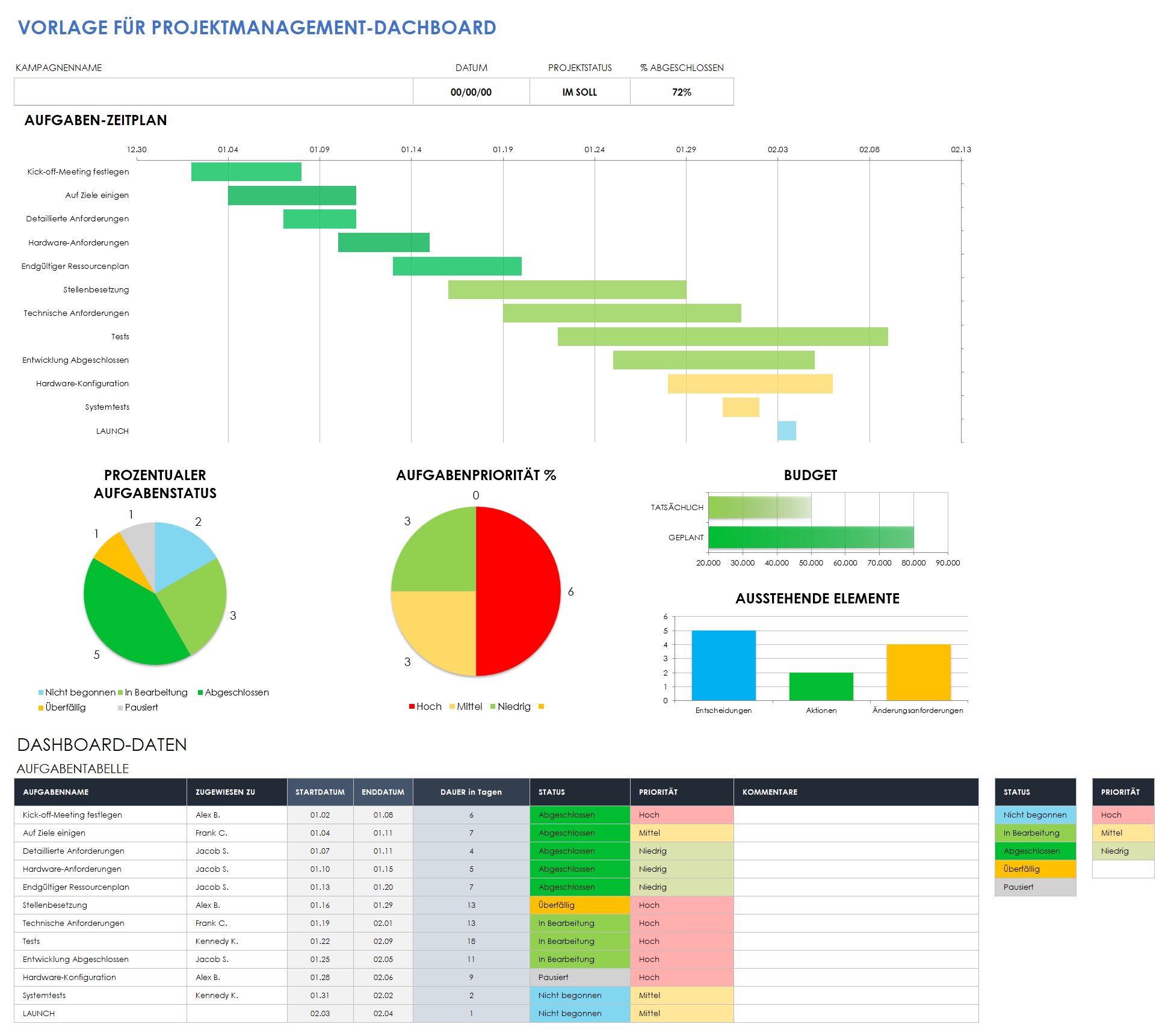
Task: Click the AUFGABEN-ZEITPLAN heading
Action: 96,120
